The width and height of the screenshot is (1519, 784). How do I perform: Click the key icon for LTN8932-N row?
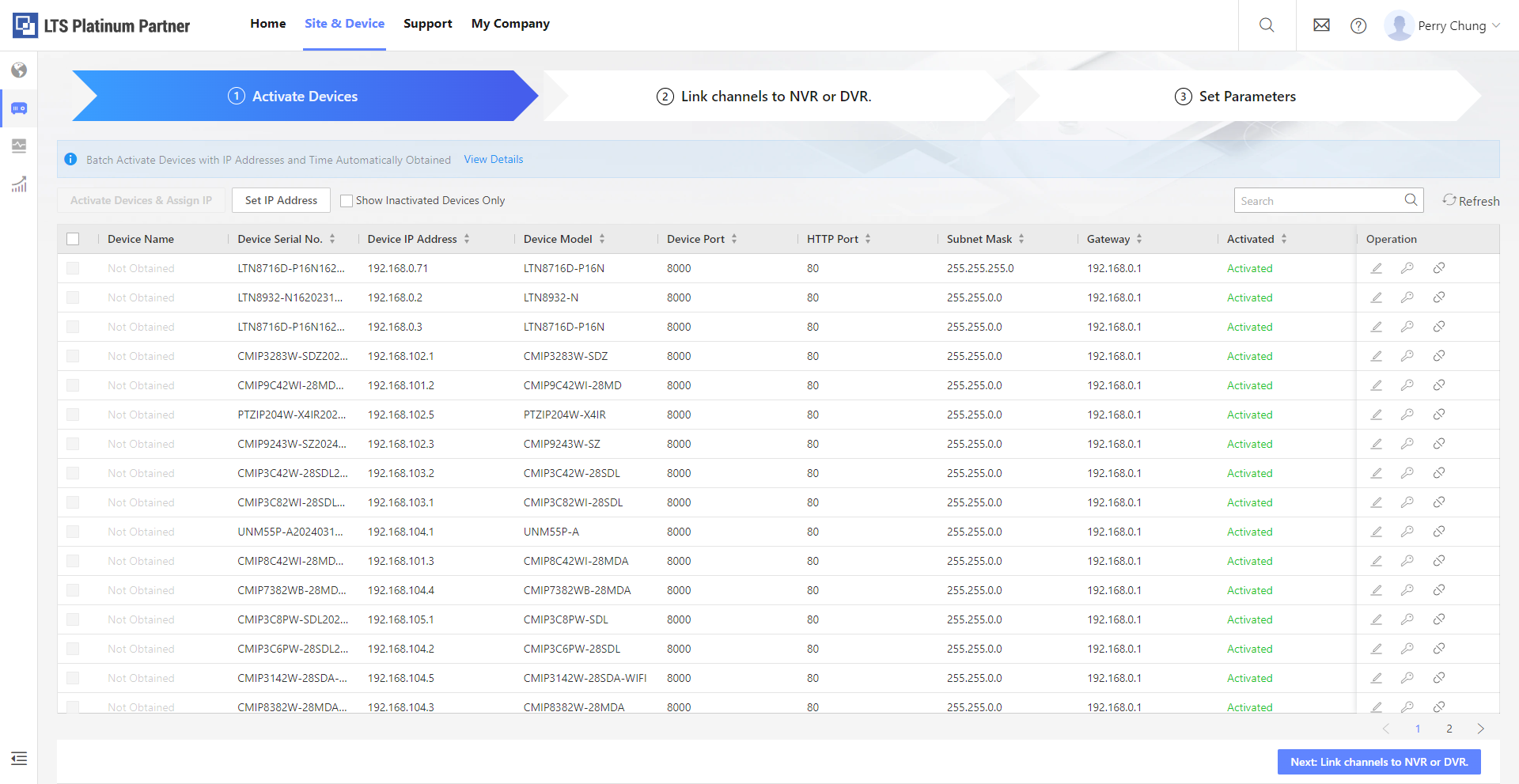point(1407,297)
